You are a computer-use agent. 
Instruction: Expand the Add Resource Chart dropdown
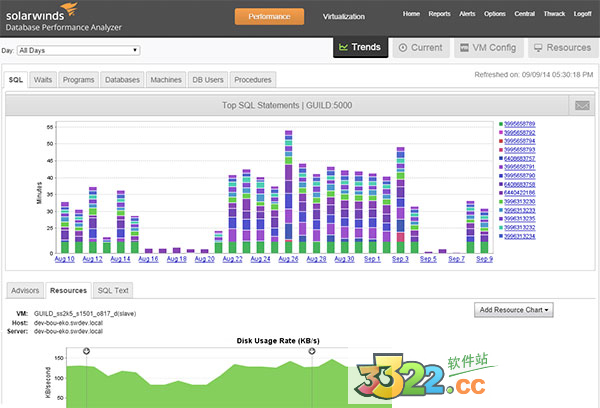[514, 310]
